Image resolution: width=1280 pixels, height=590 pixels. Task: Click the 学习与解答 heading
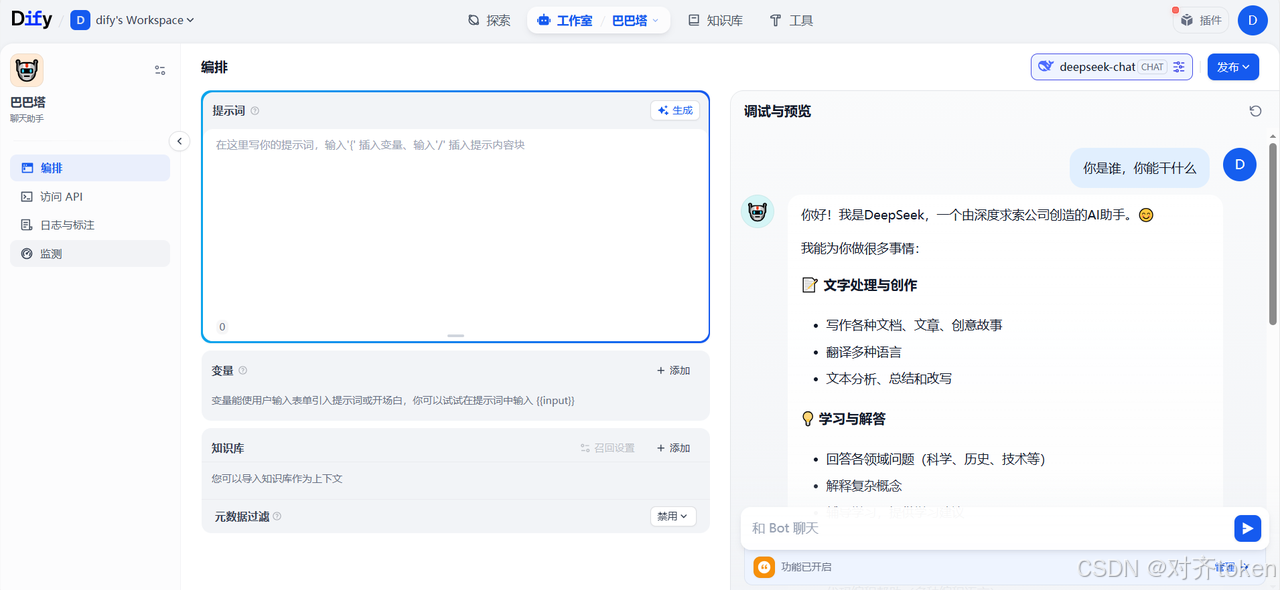(852, 419)
